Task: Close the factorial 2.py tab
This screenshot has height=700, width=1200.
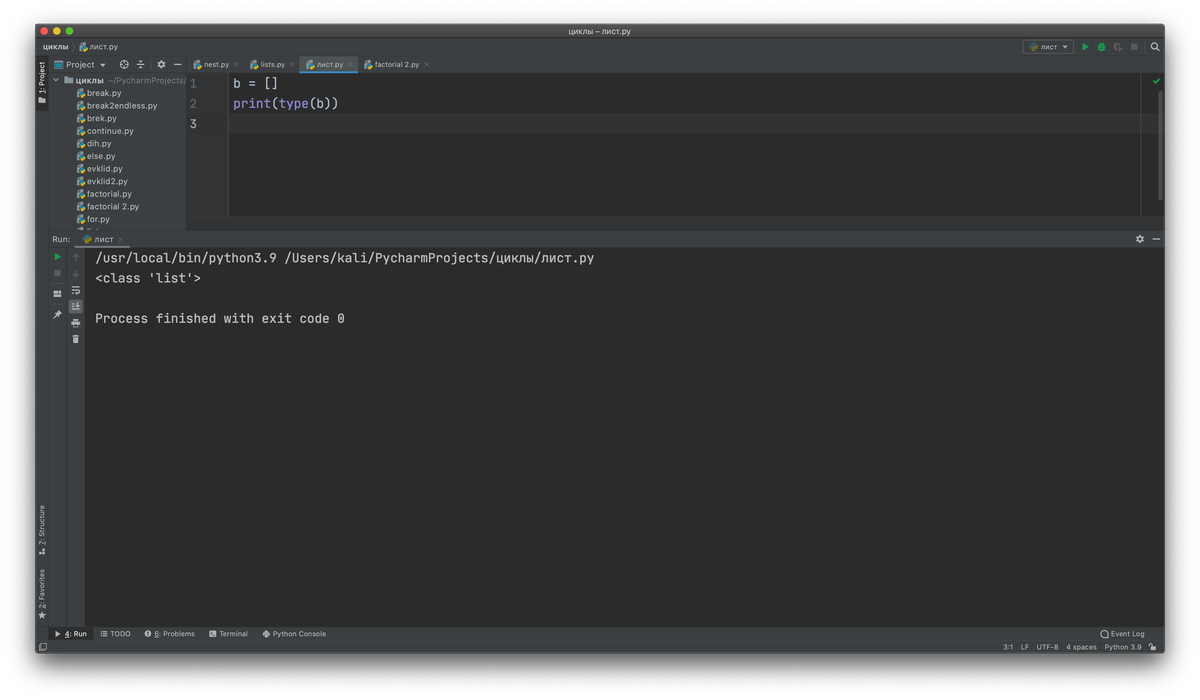Action: coord(426,65)
